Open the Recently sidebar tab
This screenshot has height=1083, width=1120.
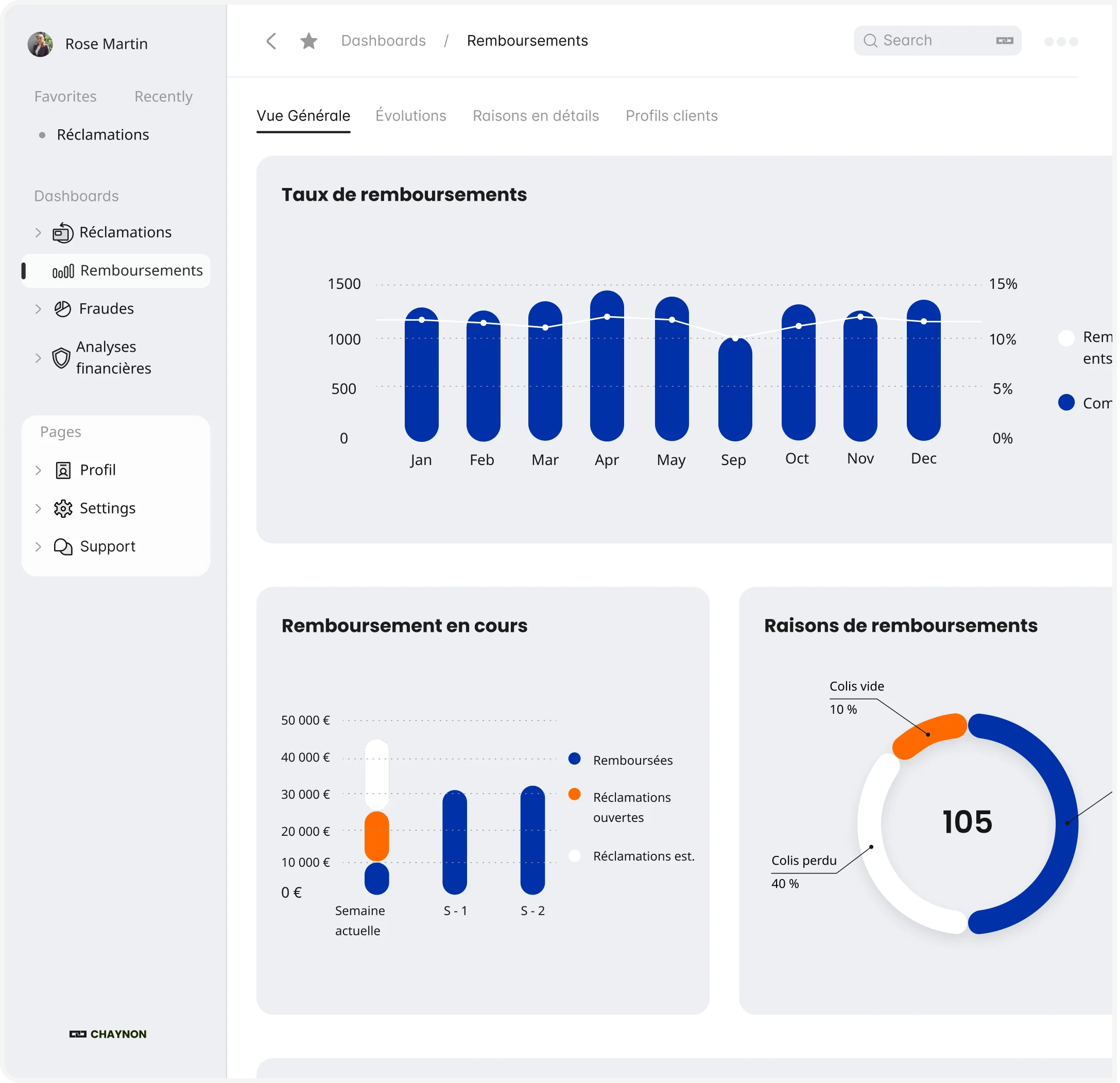163,97
